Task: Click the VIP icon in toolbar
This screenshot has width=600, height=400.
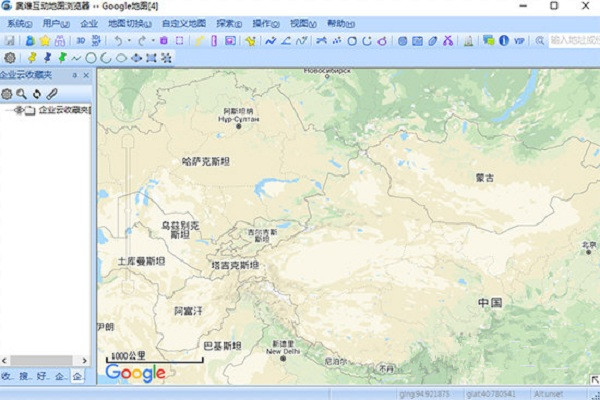Action: pyautogui.click(x=519, y=41)
